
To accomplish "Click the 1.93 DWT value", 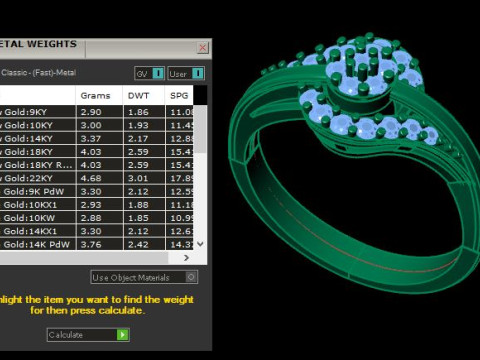I will (x=138, y=125).
